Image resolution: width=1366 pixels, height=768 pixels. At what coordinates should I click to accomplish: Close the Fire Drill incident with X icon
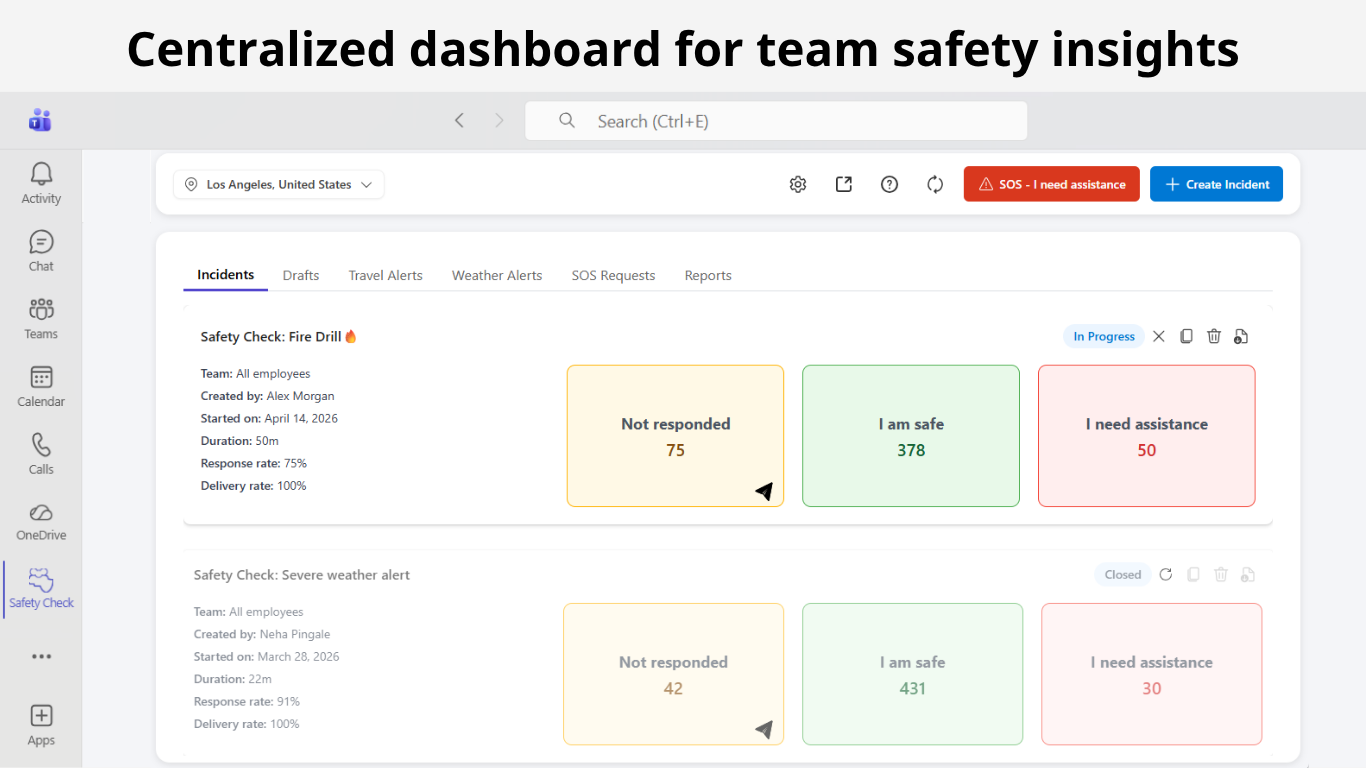tap(1159, 336)
